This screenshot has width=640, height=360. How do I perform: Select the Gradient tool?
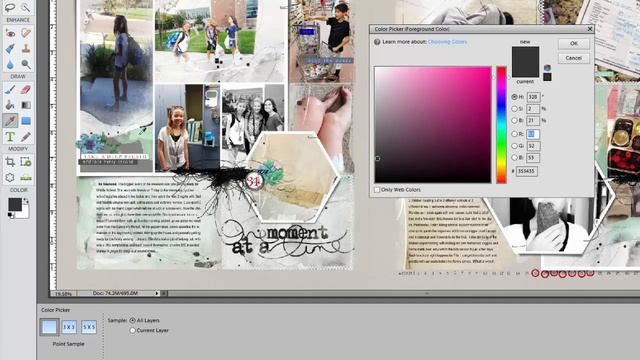26,105
